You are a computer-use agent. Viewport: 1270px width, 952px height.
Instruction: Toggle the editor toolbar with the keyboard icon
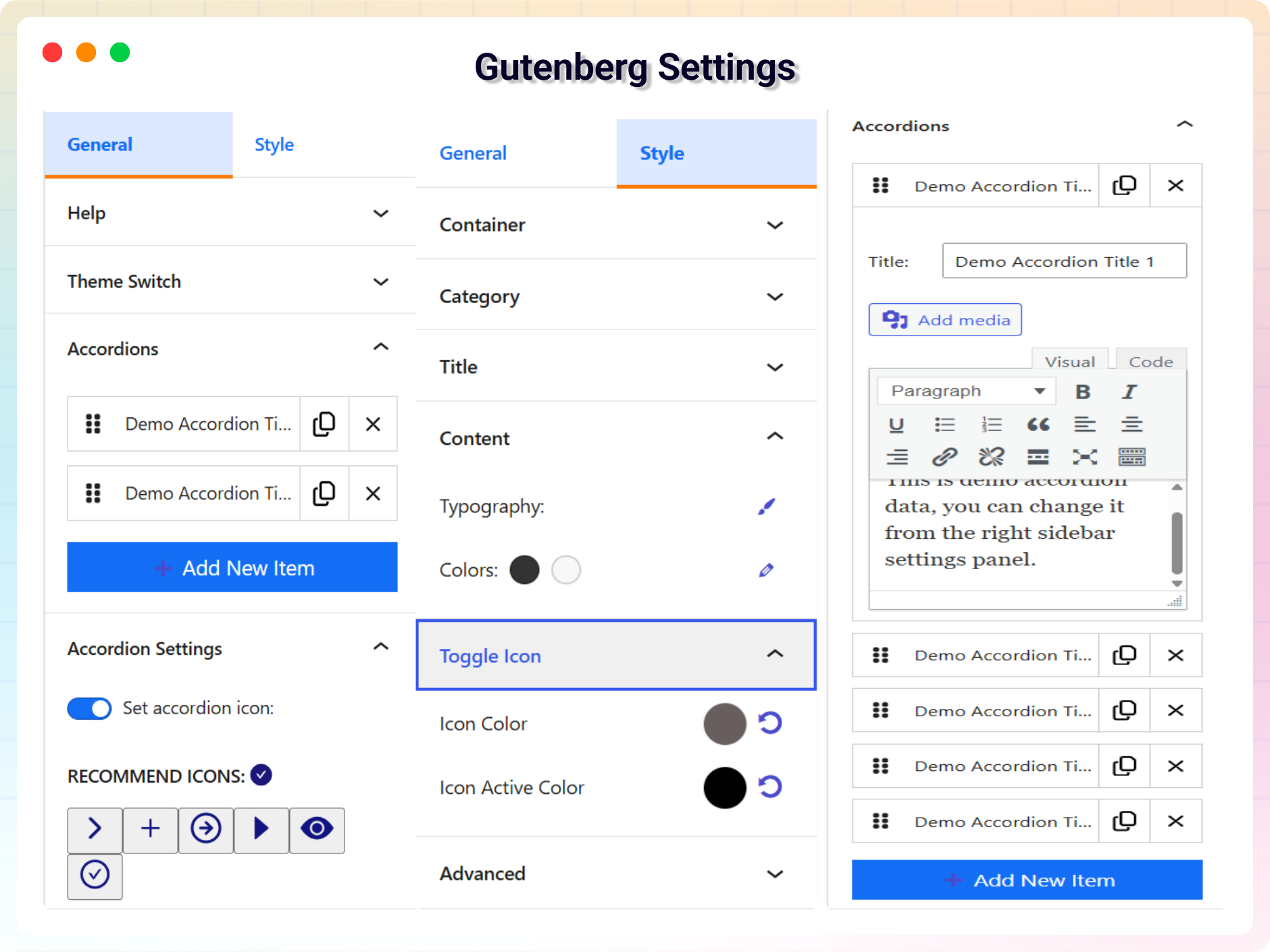[x=1132, y=457]
